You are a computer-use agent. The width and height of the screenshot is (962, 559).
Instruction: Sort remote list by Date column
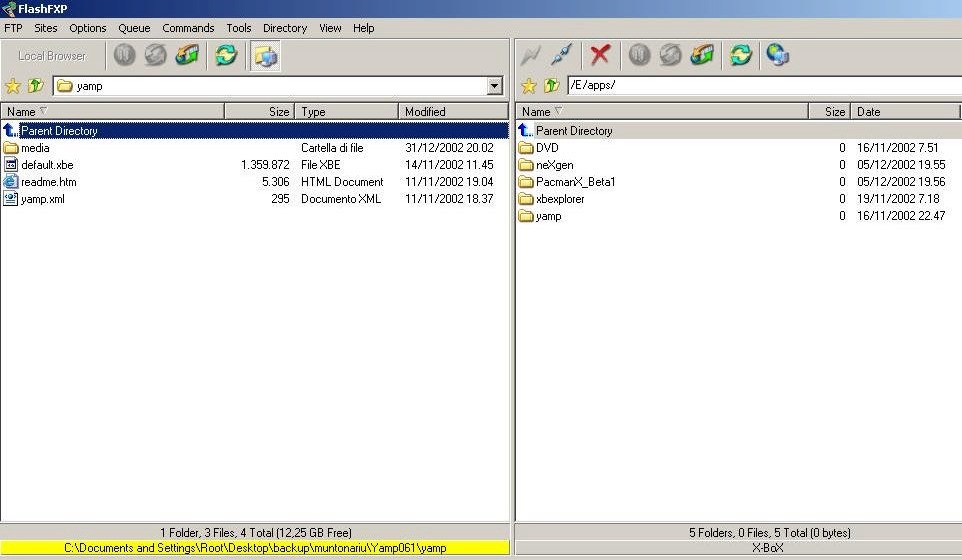pyautogui.click(x=905, y=112)
